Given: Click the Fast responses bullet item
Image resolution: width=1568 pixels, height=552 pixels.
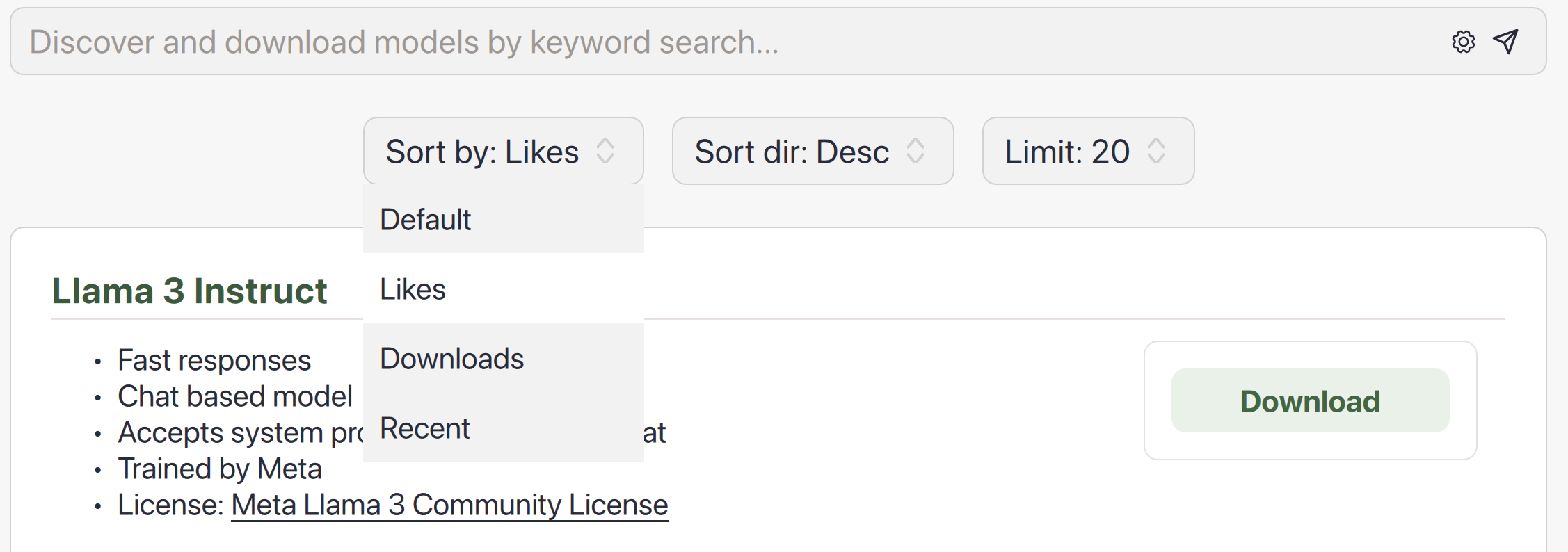Looking at the screenshot, I should (214, 360).
